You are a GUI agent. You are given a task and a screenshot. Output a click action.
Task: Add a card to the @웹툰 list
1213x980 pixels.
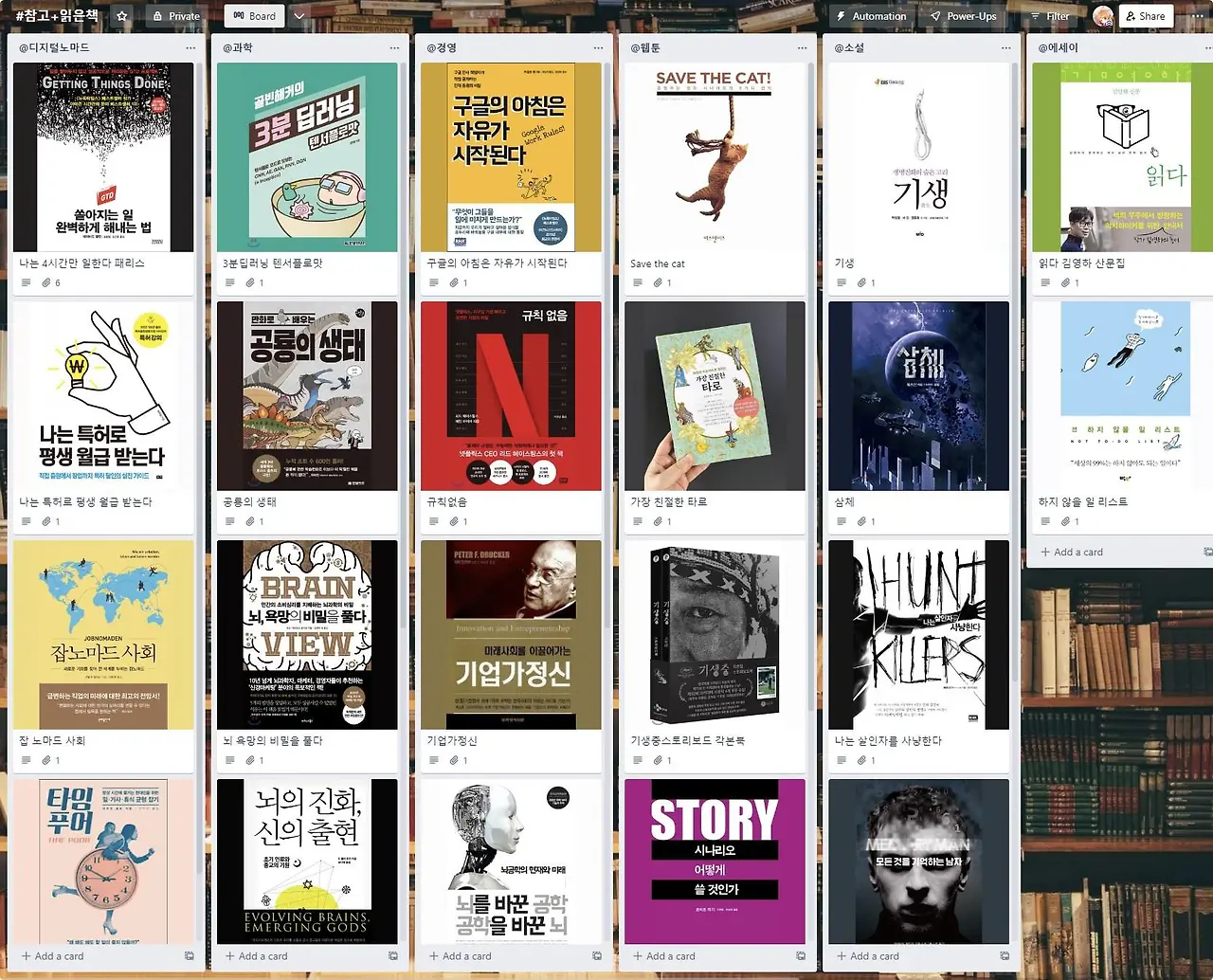(664, 956)
